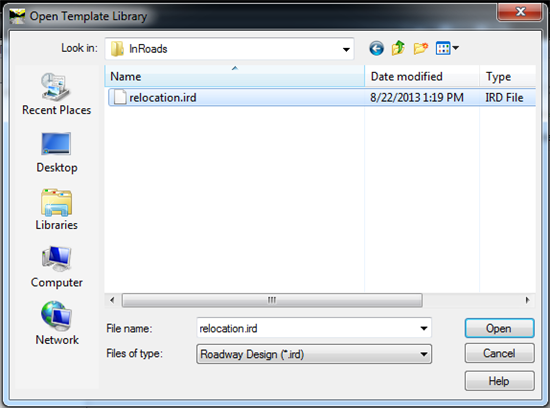Click the Cancel button
The image size is (550, 408).
[499, 353]
